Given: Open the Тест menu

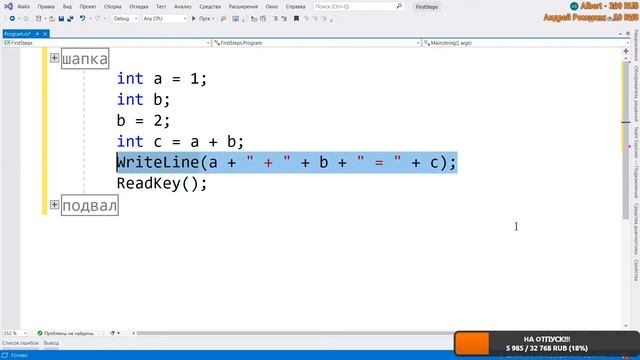Looking at the screenshot, I should tap(161, 7).
